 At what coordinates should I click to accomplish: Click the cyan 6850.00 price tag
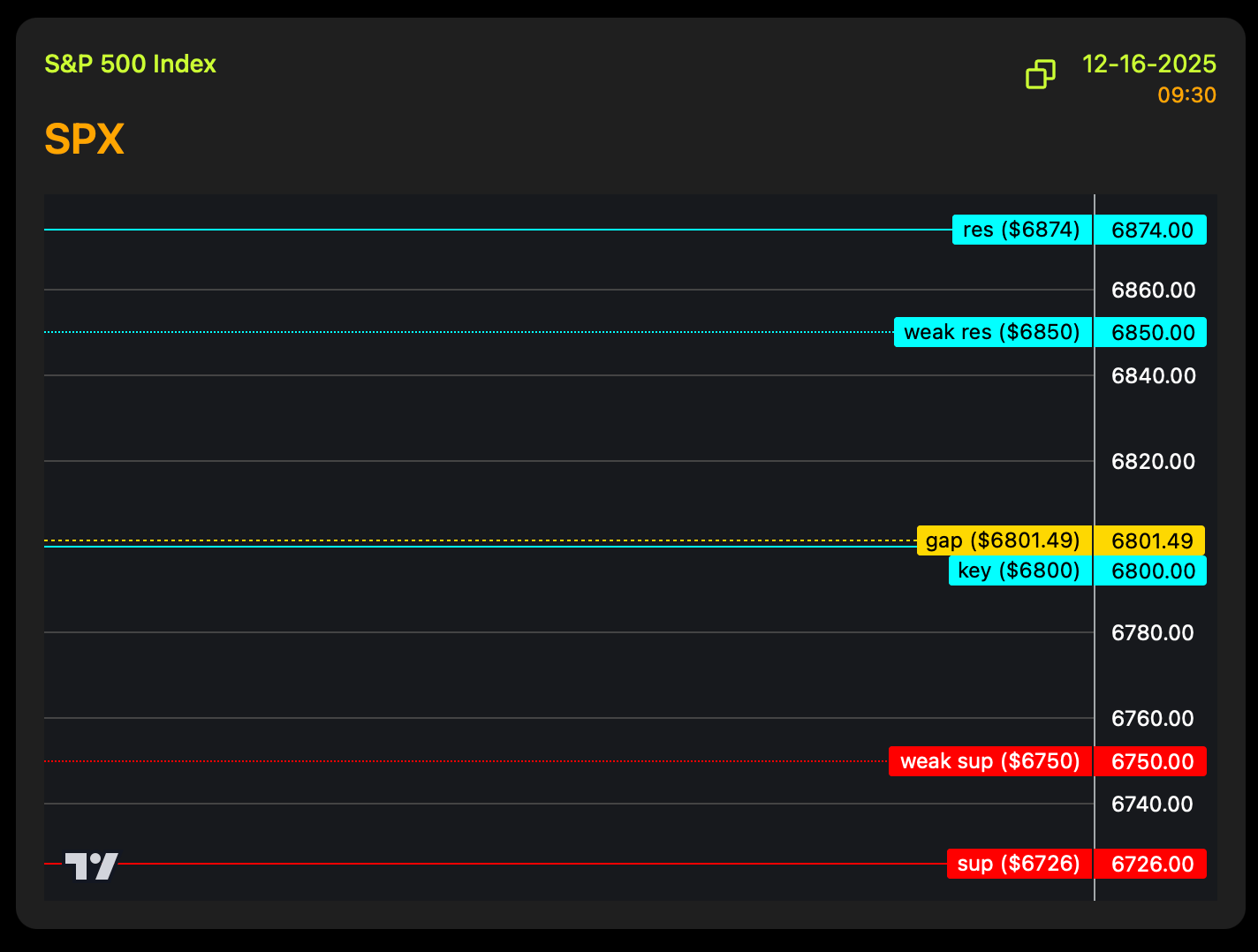1151,333
